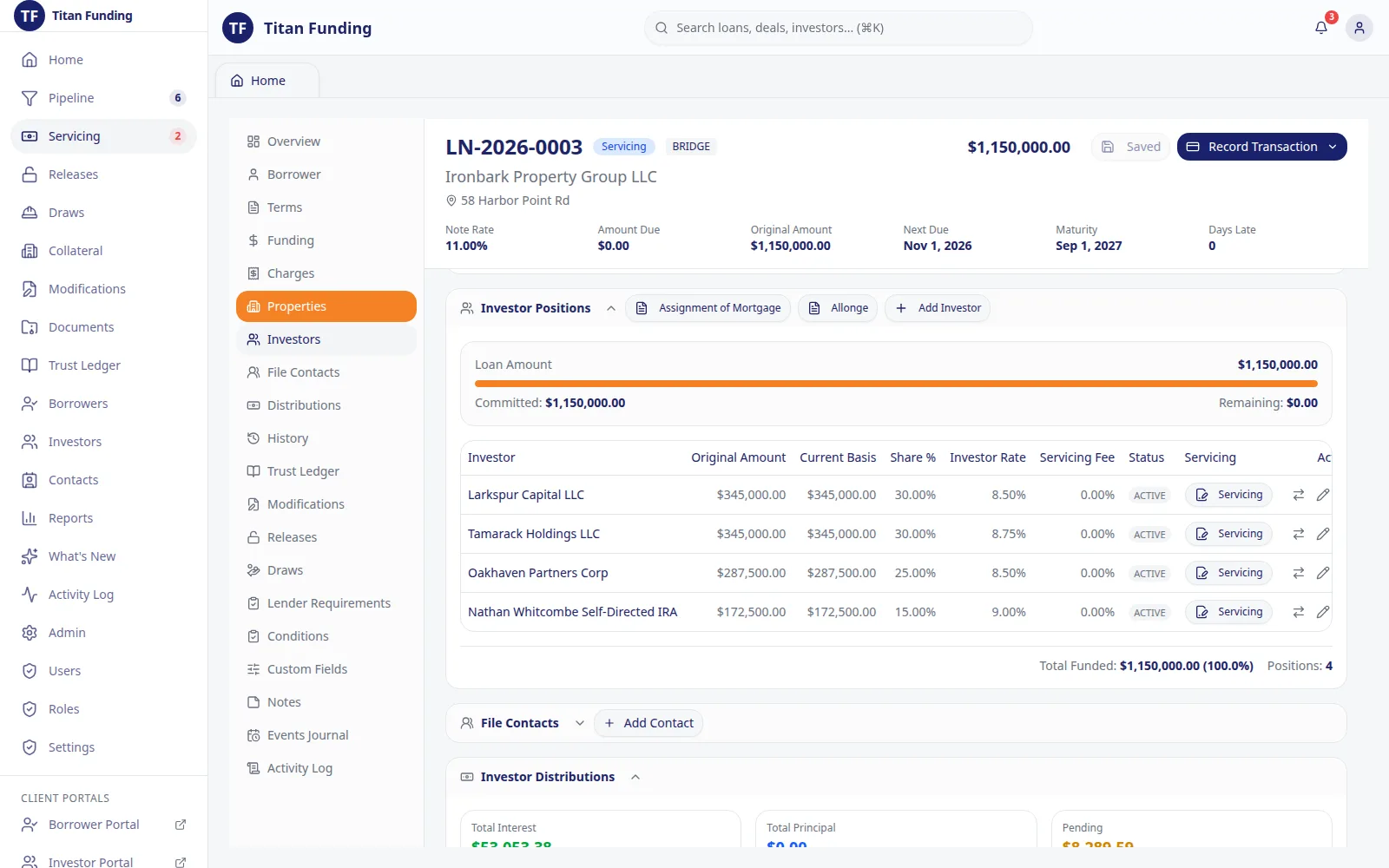Collapse the Investor Positions section
Image resolution: width=1389 pixels, height=868 pixels.
(611, 308)
